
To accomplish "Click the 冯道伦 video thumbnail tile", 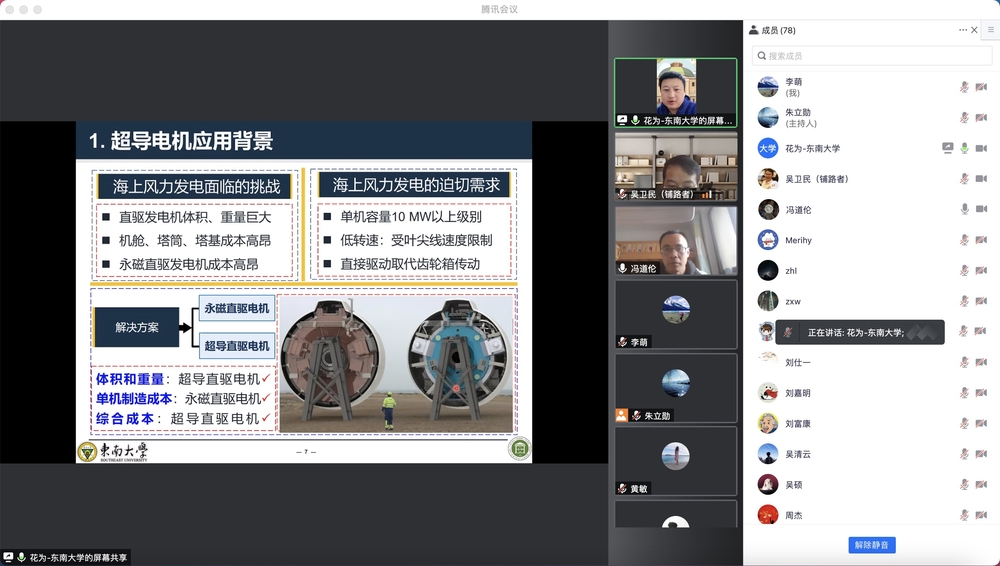I will point(675,240).
